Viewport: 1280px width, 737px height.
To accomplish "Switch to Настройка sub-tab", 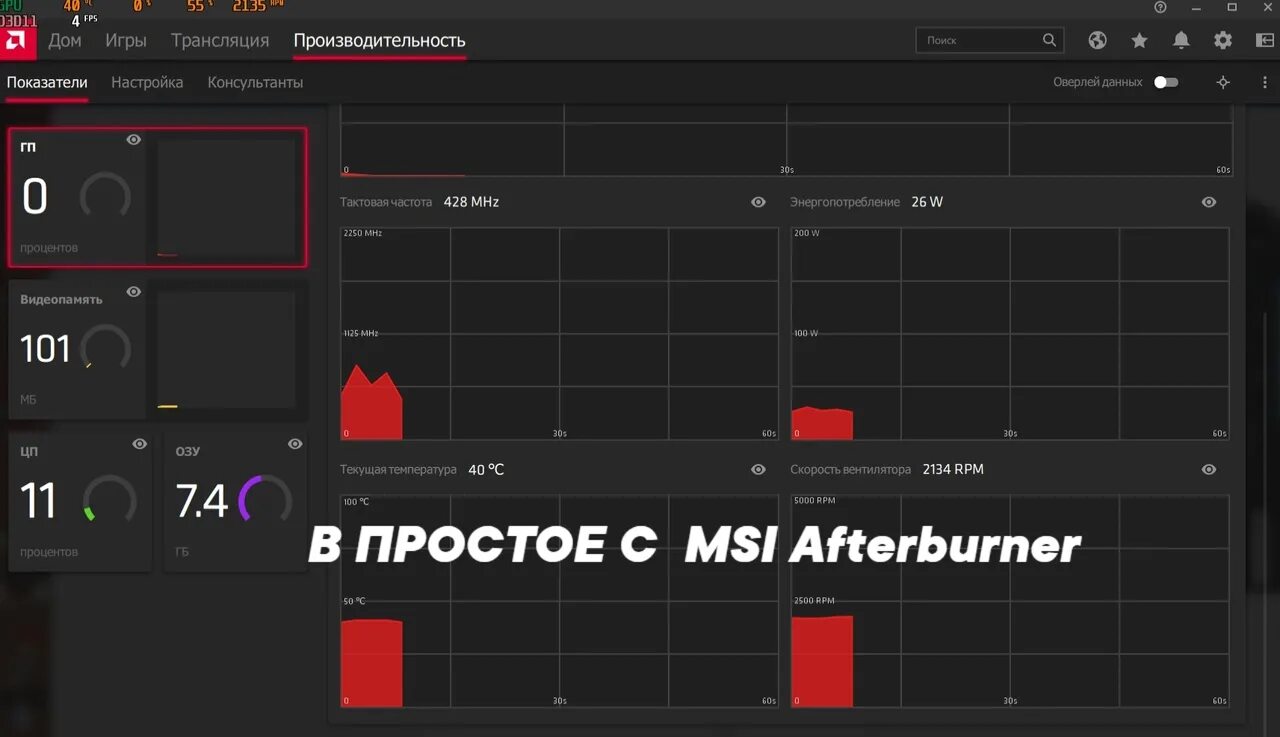I will (147, 82).
